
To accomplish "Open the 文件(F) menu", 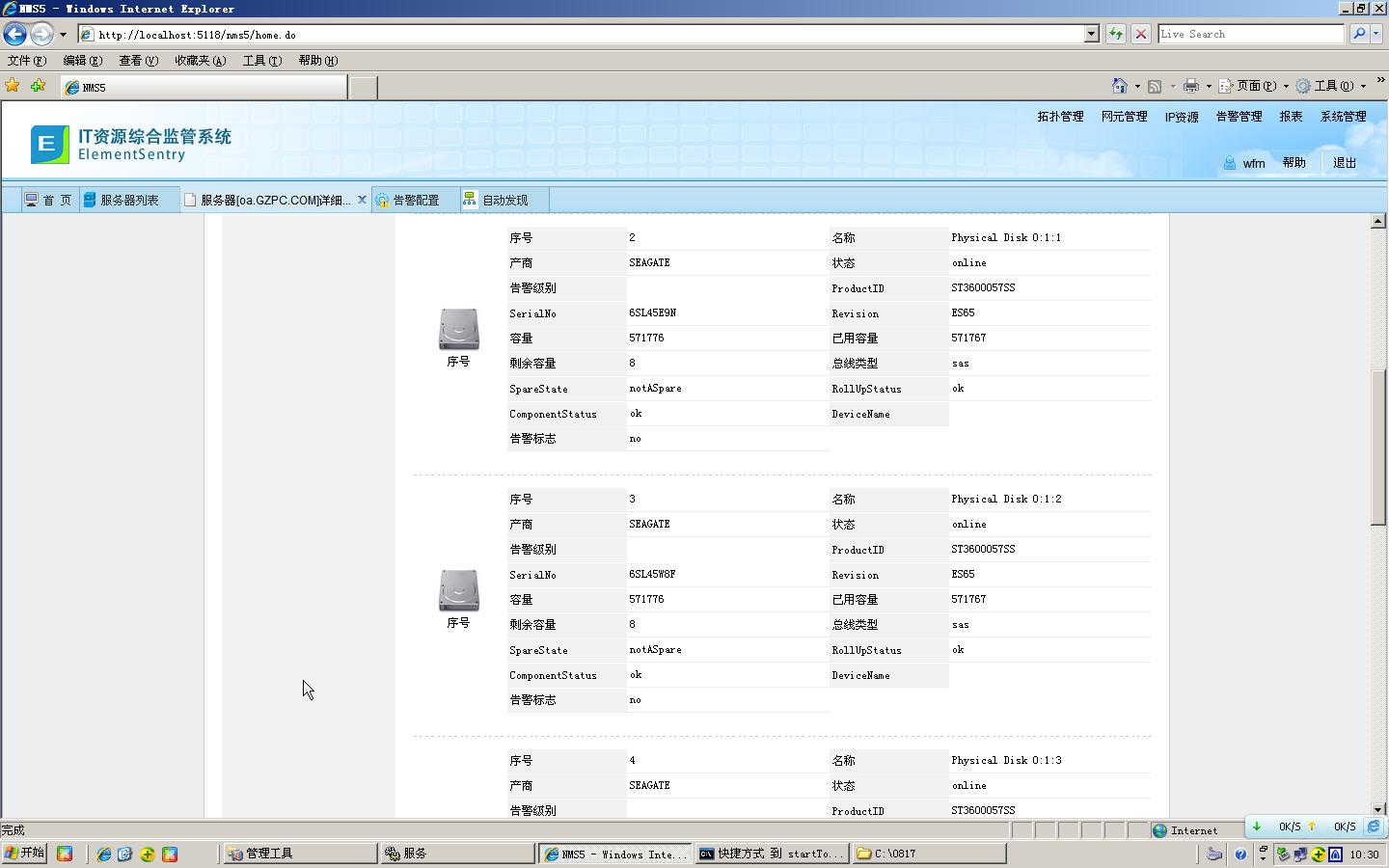I will [27, 60].
